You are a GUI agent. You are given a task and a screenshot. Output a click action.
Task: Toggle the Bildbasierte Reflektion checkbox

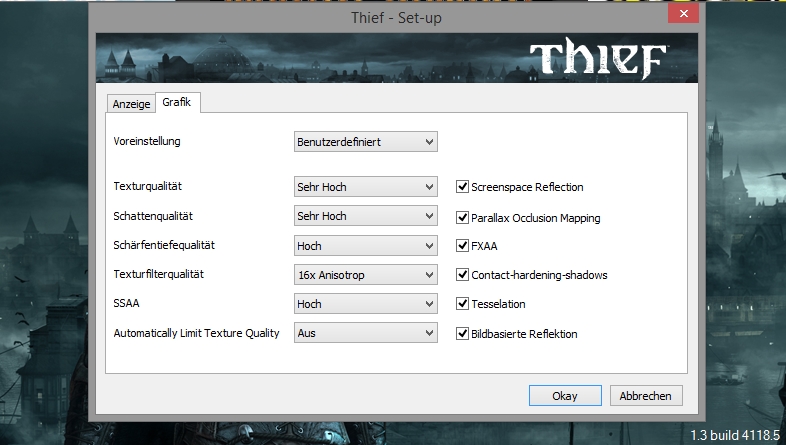click(462, 334)
